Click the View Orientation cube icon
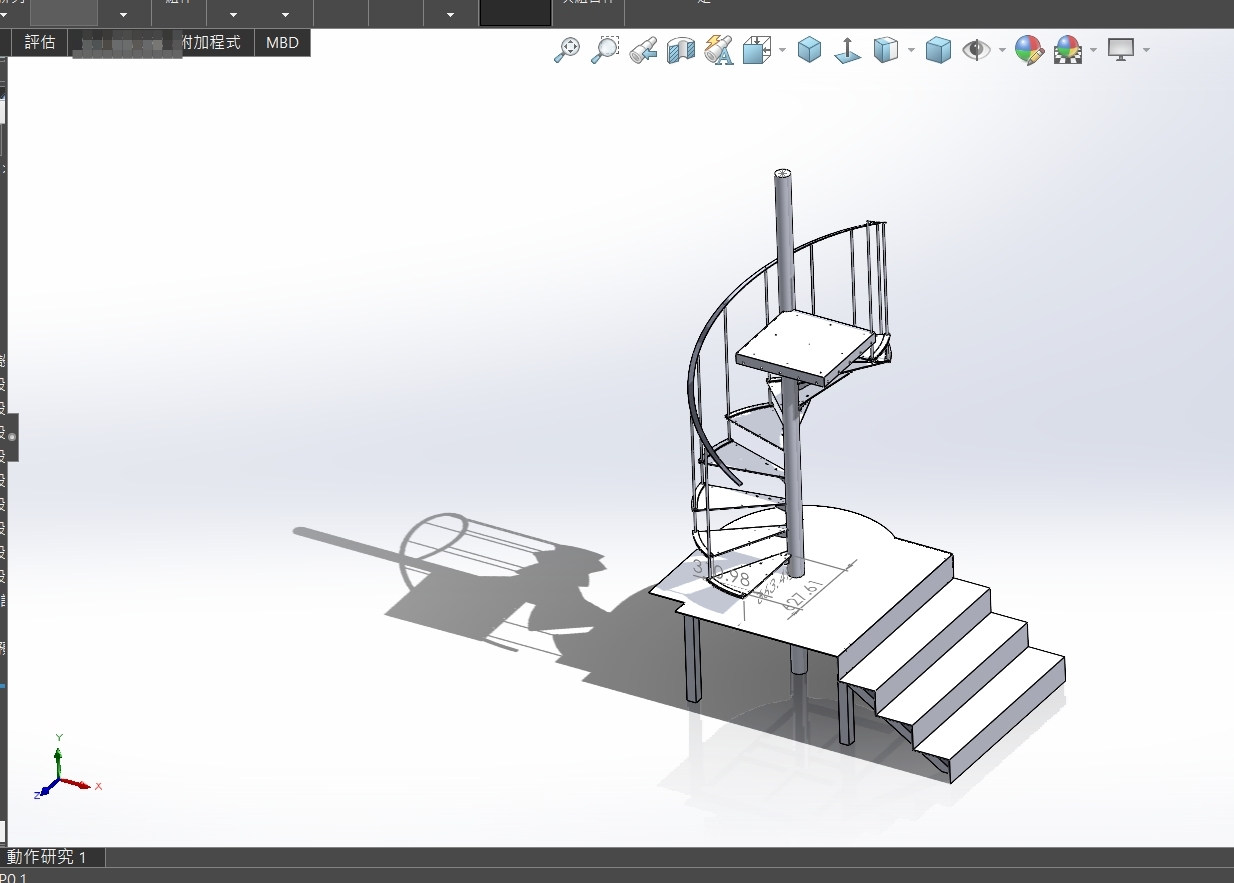 coord(757,49)
